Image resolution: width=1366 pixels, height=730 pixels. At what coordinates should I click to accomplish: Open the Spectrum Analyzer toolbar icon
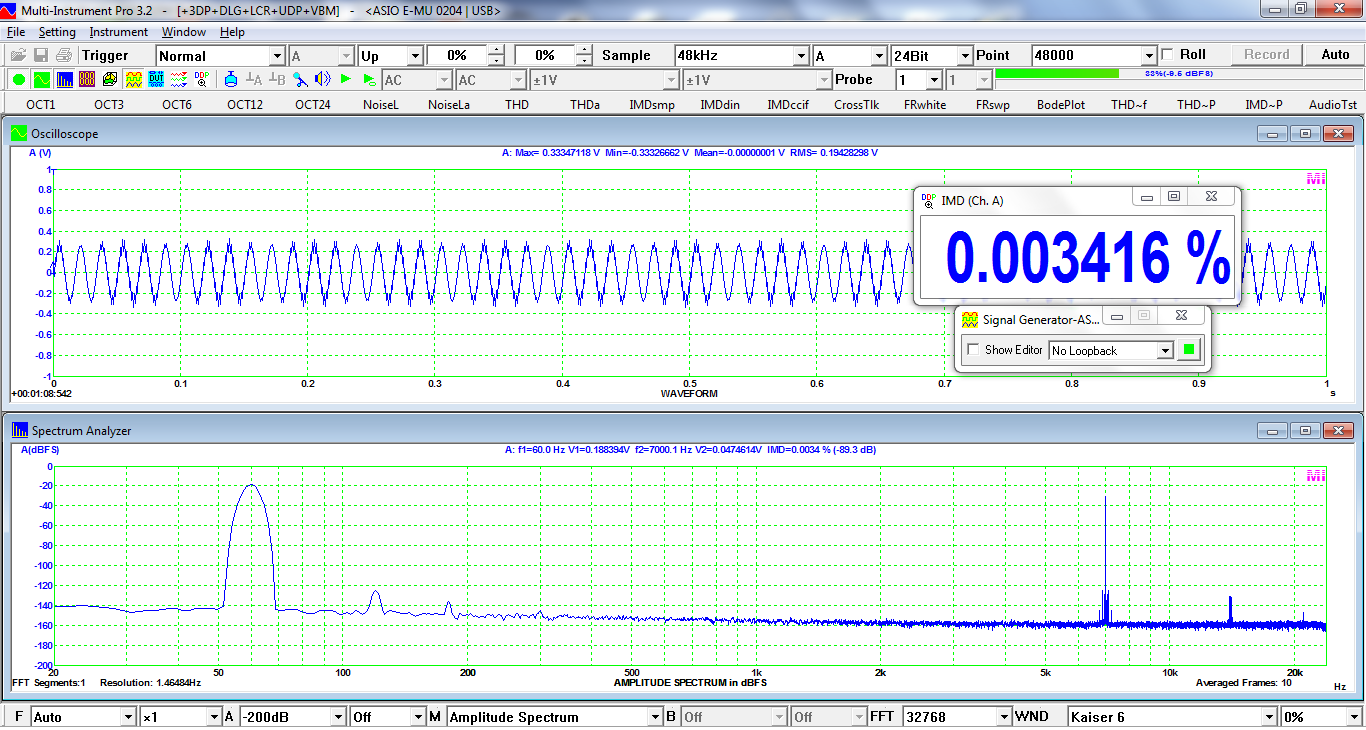tap(64, 79)
